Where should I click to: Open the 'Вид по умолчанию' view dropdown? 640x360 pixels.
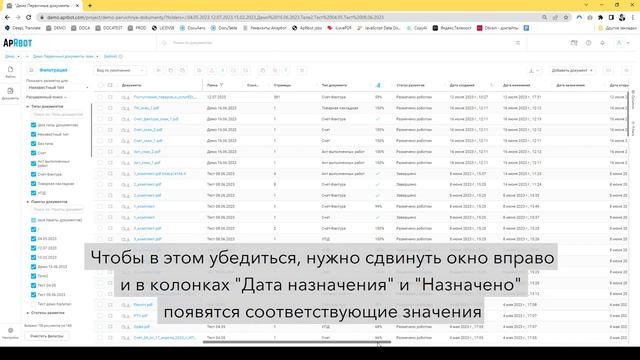(120, 70)
